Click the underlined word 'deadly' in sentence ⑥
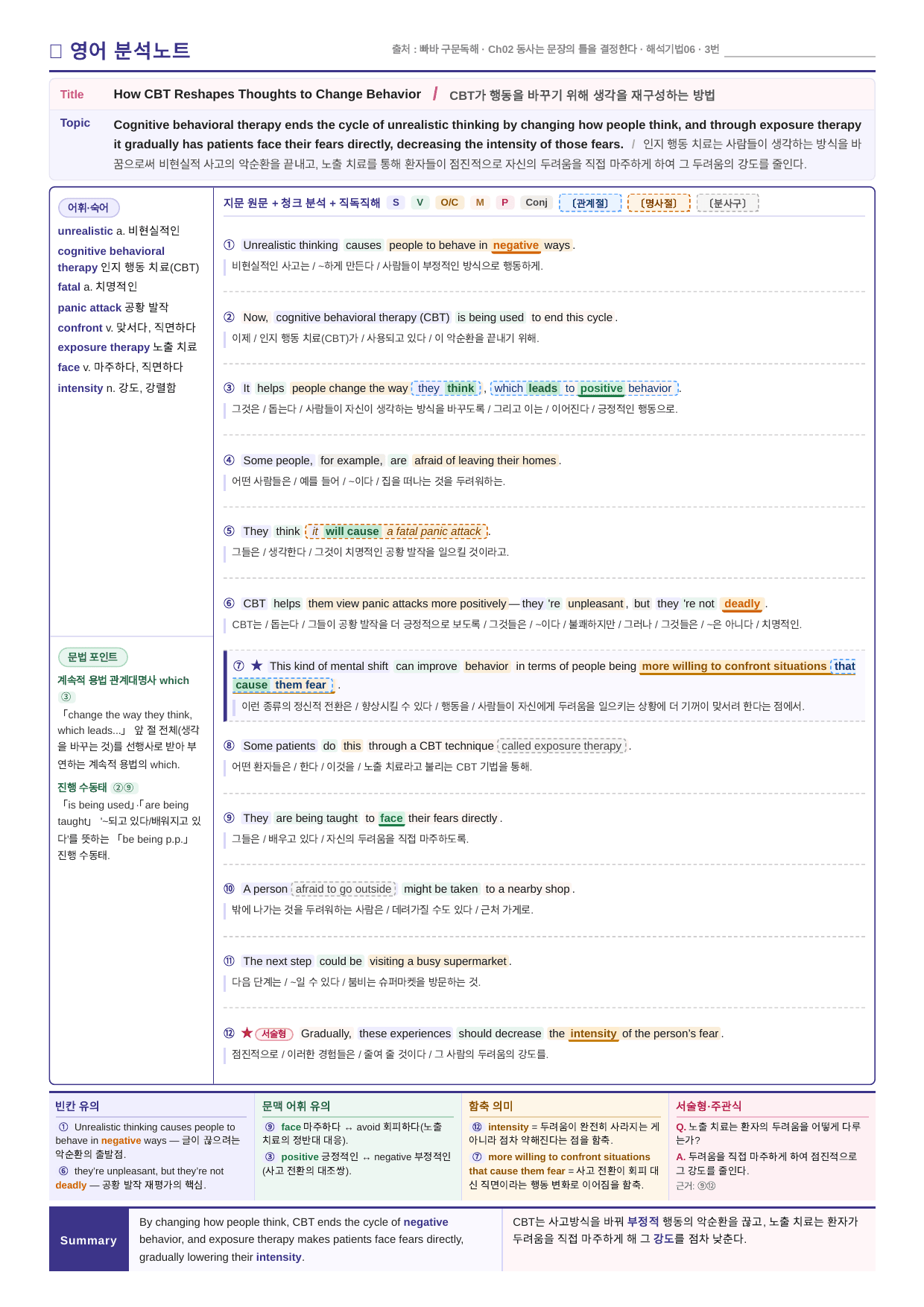924x1307 pixels. [x=742, y=604]
